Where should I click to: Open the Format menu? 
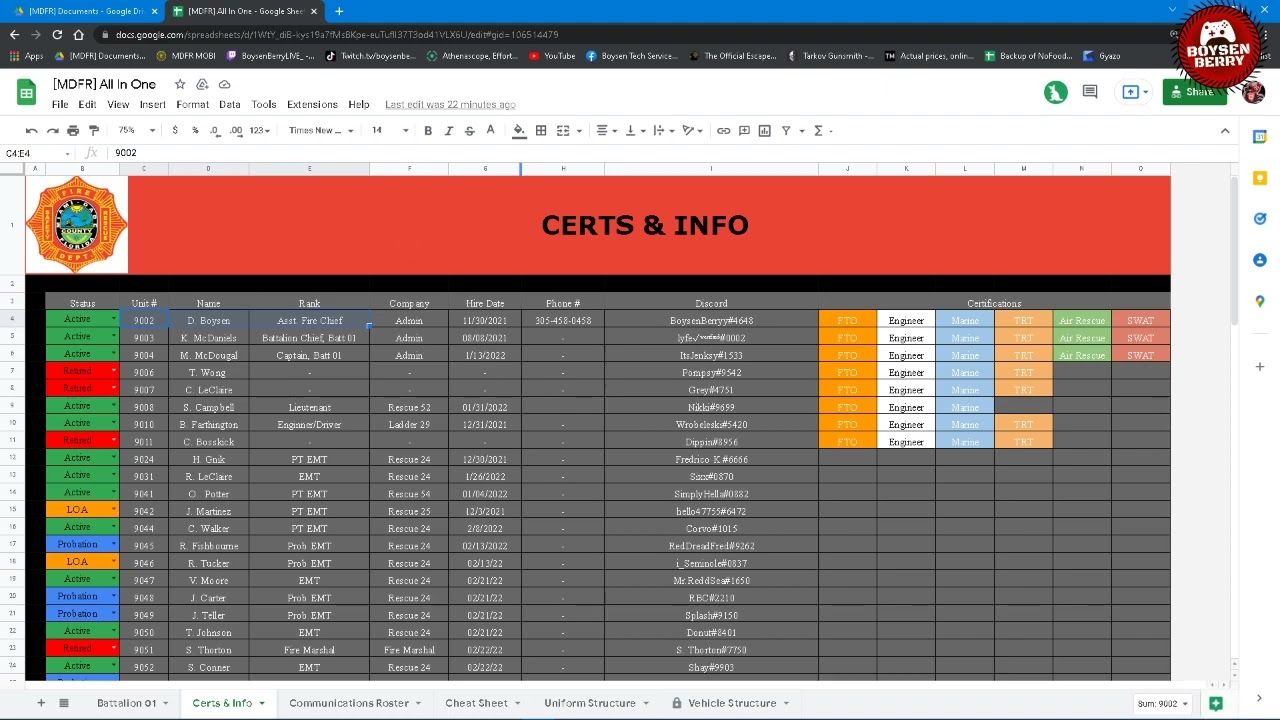[x=193, y=104]
